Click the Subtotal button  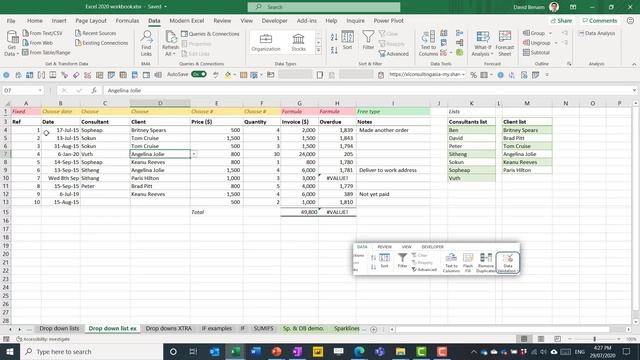pyautogui.click(x=537, y=53)
